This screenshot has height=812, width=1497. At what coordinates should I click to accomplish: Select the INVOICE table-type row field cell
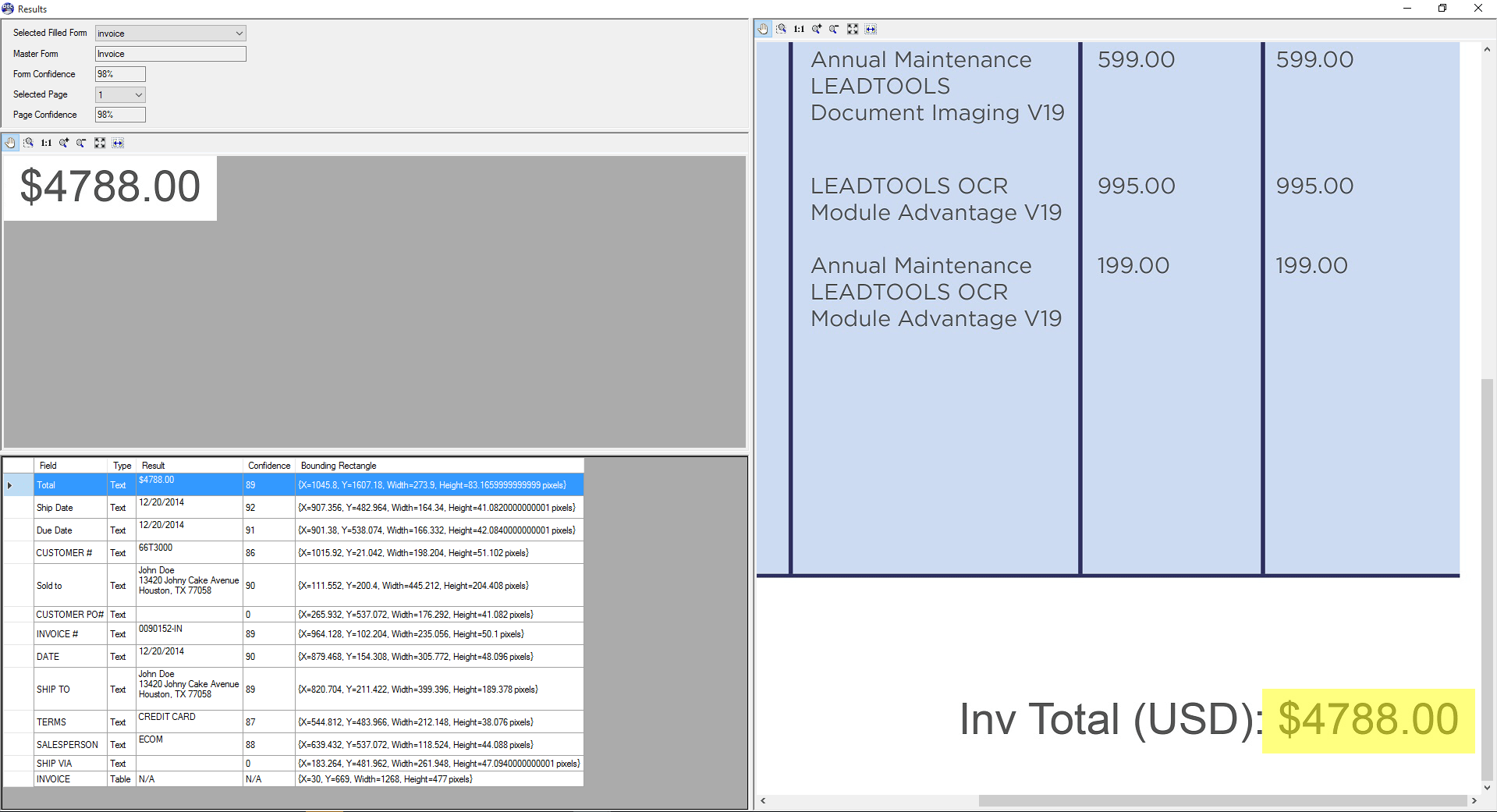[70, 779]
